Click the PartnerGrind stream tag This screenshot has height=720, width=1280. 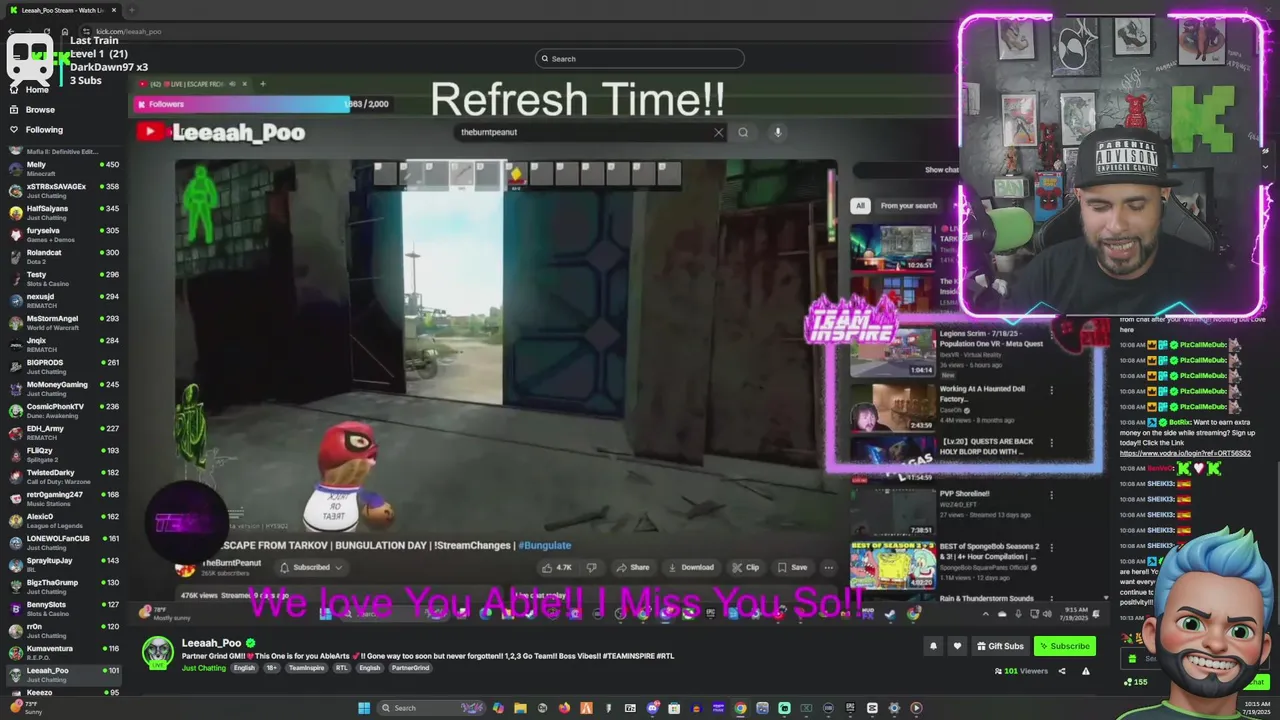click(x=410, y=668)
